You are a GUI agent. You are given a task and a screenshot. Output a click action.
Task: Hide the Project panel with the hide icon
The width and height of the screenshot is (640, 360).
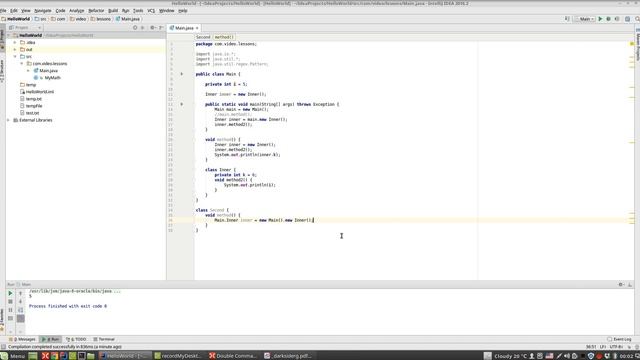161,28
